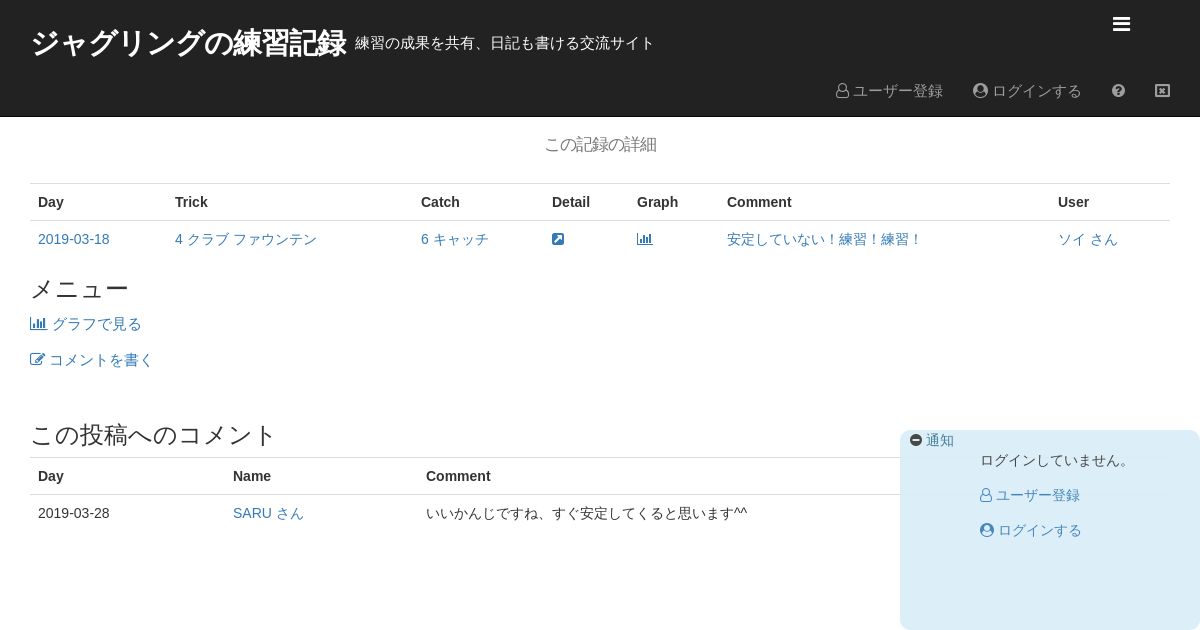
Task: Open the hamburger menu in header
Action: [x=1121, y=25]
